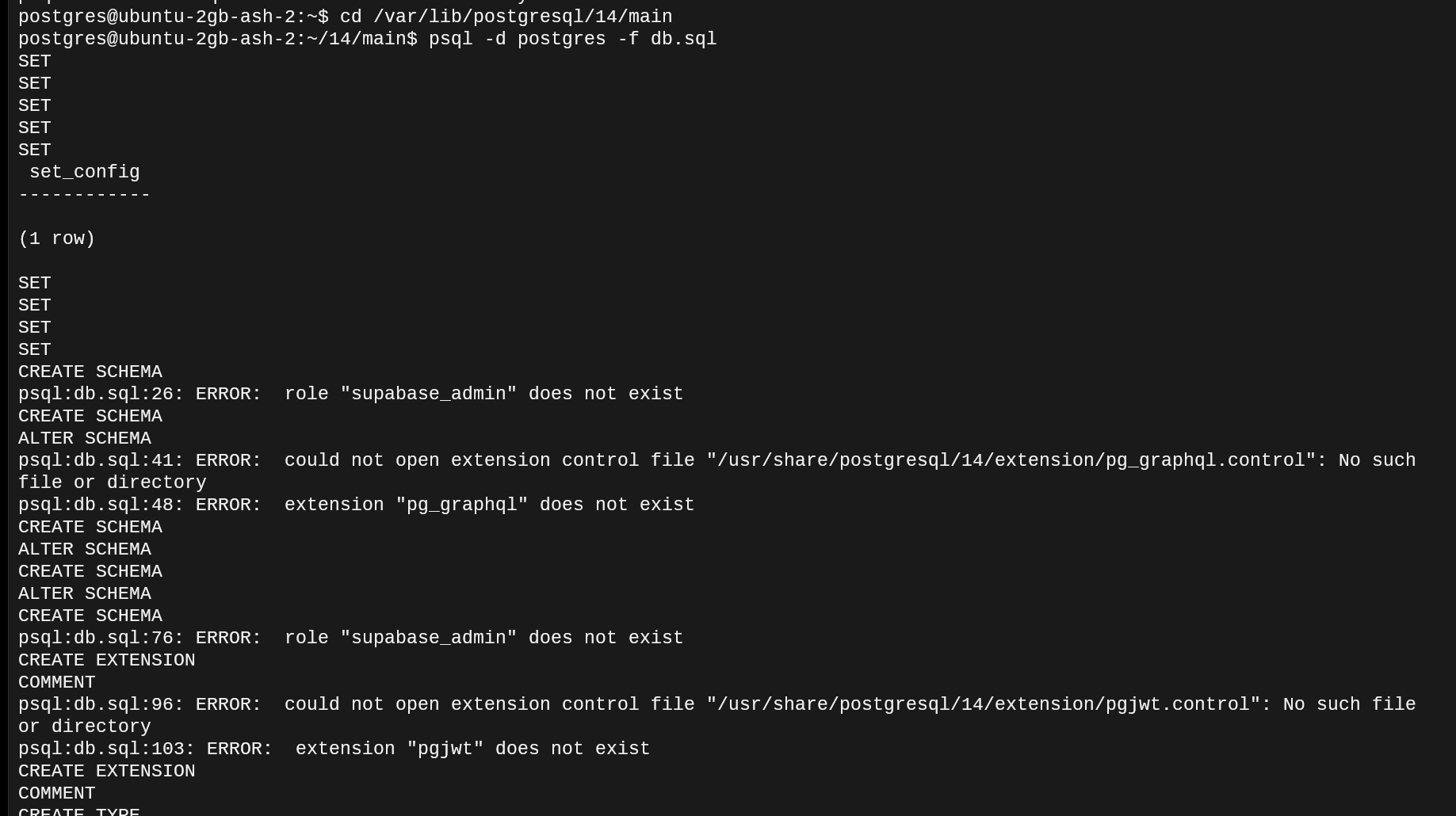The image size is (1456, 816).
Task: Click the '(1 row)' result text
Action: (56, 238)
